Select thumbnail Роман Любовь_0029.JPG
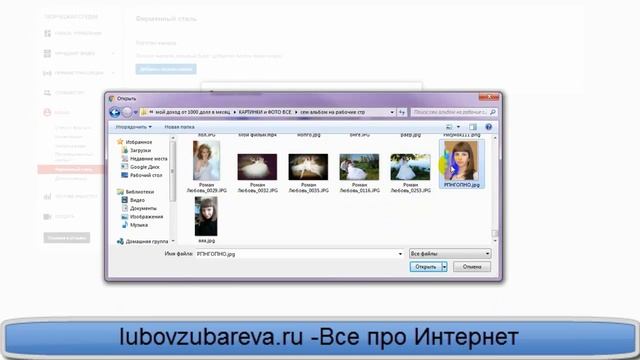 [207, 161]
